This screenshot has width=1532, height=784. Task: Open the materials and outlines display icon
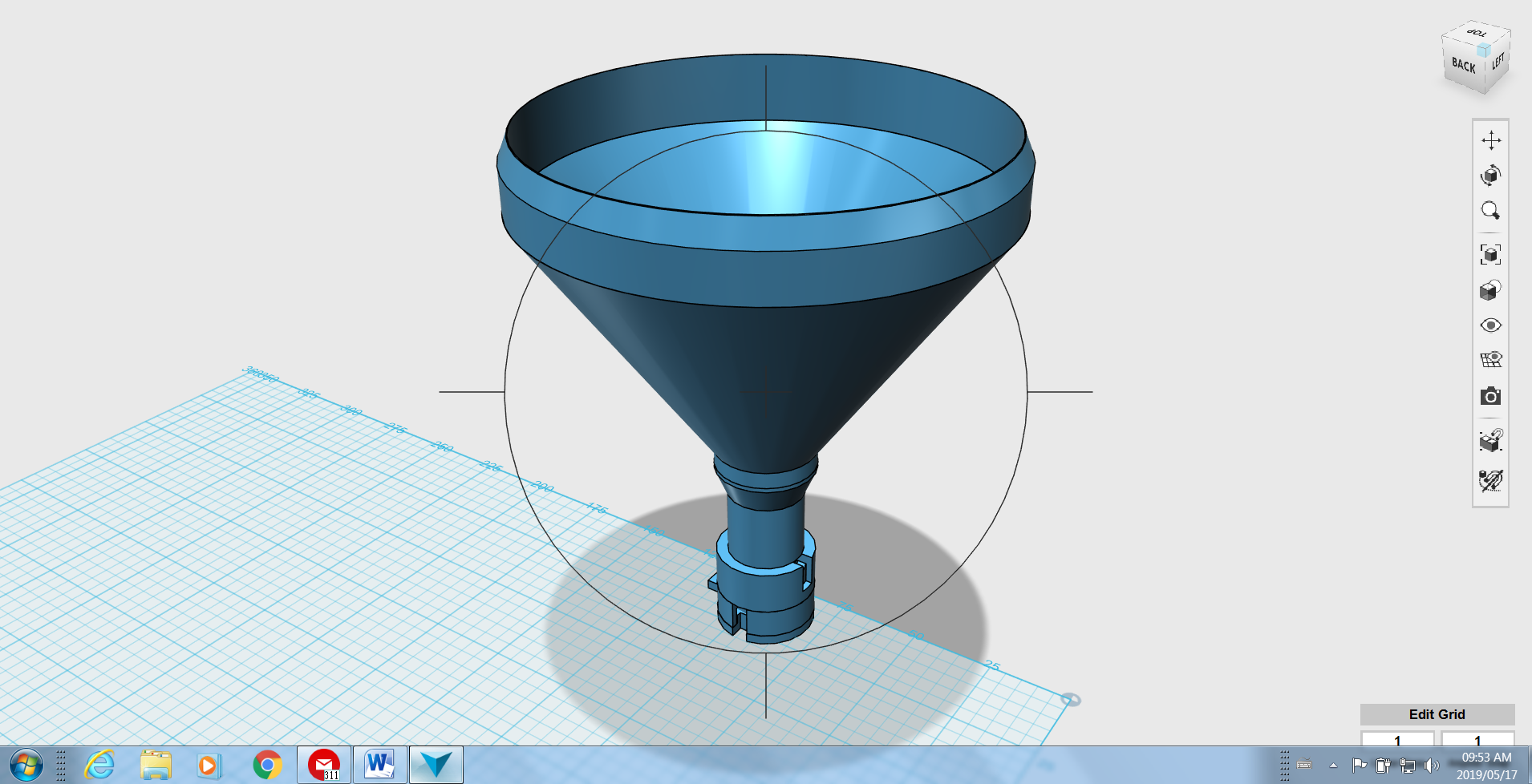[x=1490, y=289]
